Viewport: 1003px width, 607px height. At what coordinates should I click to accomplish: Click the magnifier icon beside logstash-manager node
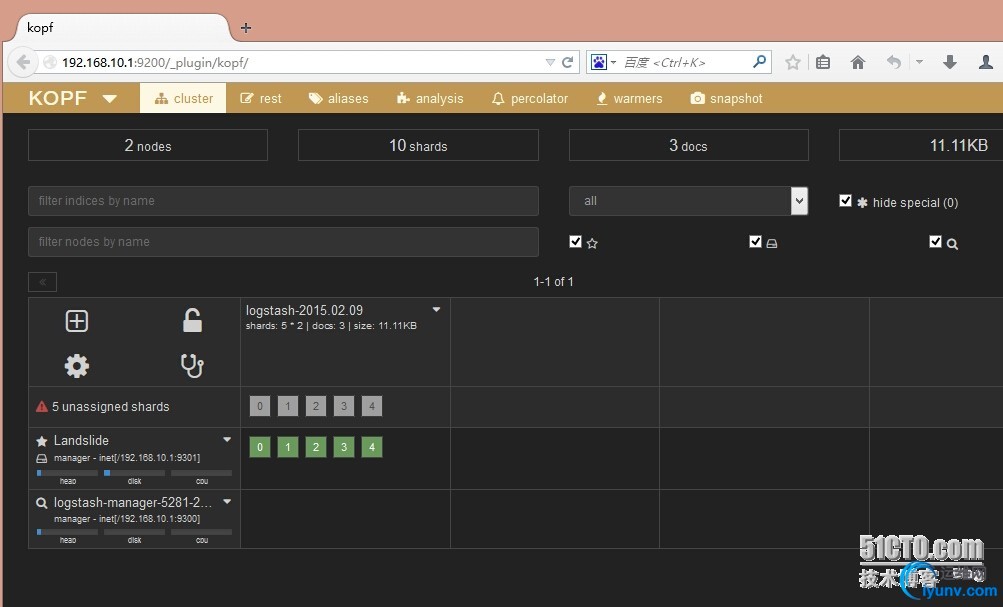pos(42,503)
